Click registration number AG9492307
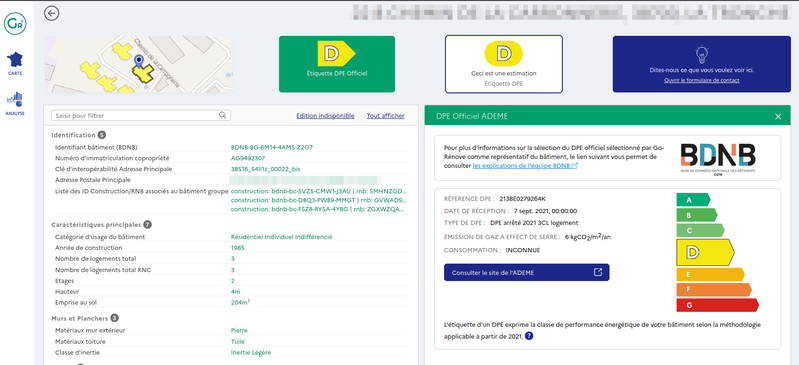This screenshot has height=365, width=799. pos(248,158)
